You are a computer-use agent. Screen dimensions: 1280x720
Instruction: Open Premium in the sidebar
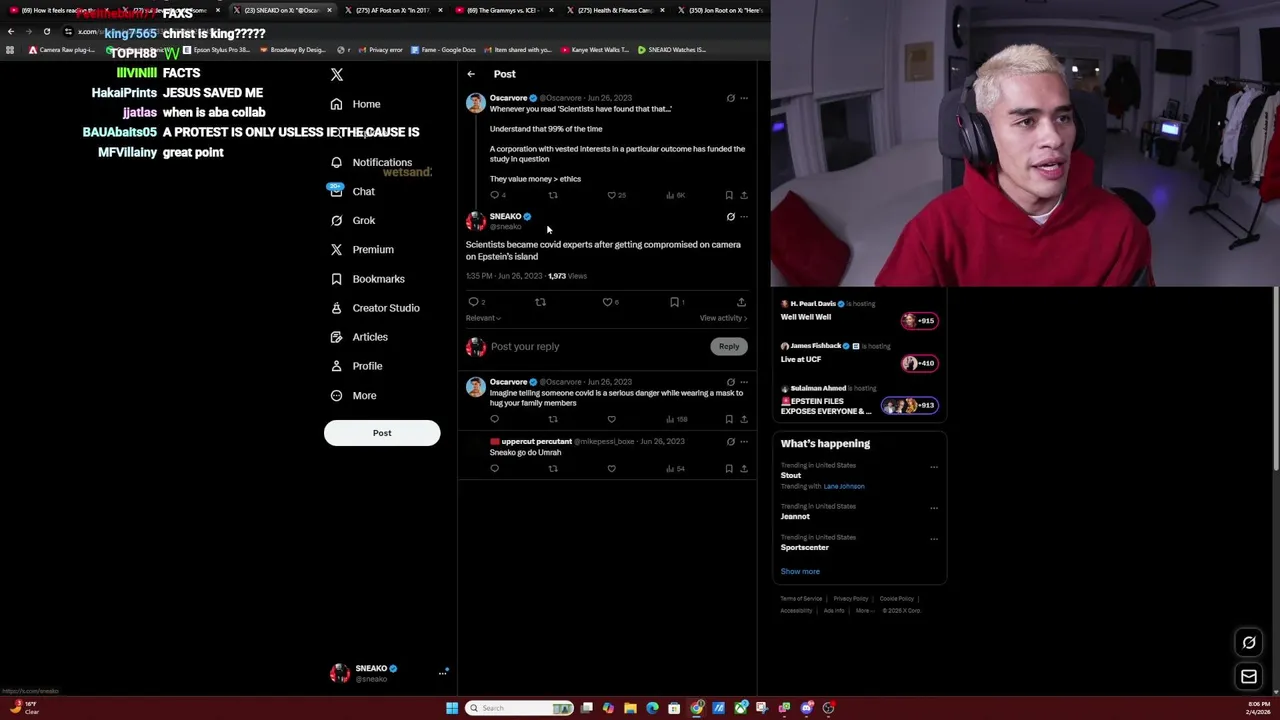(362, 249)
